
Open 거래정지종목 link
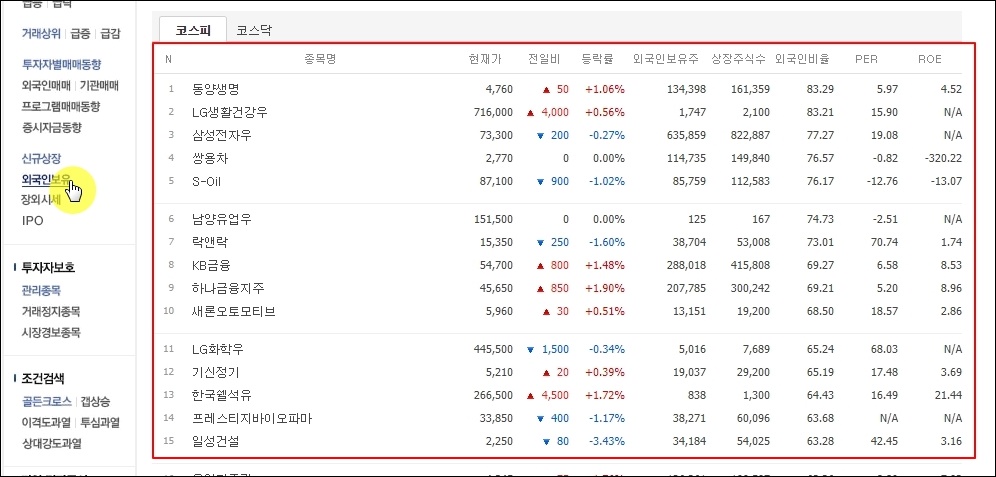[51, 312]
